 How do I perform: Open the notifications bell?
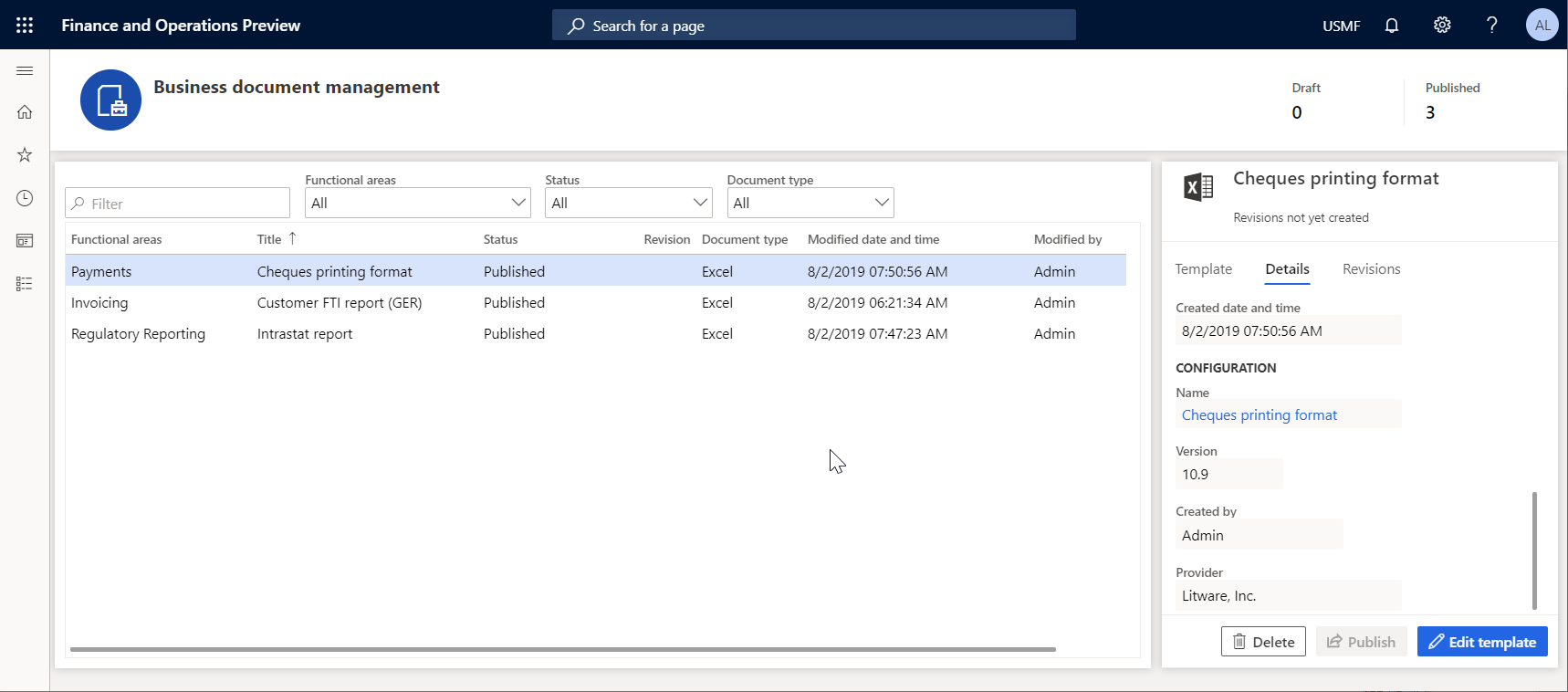[1392, 25]
